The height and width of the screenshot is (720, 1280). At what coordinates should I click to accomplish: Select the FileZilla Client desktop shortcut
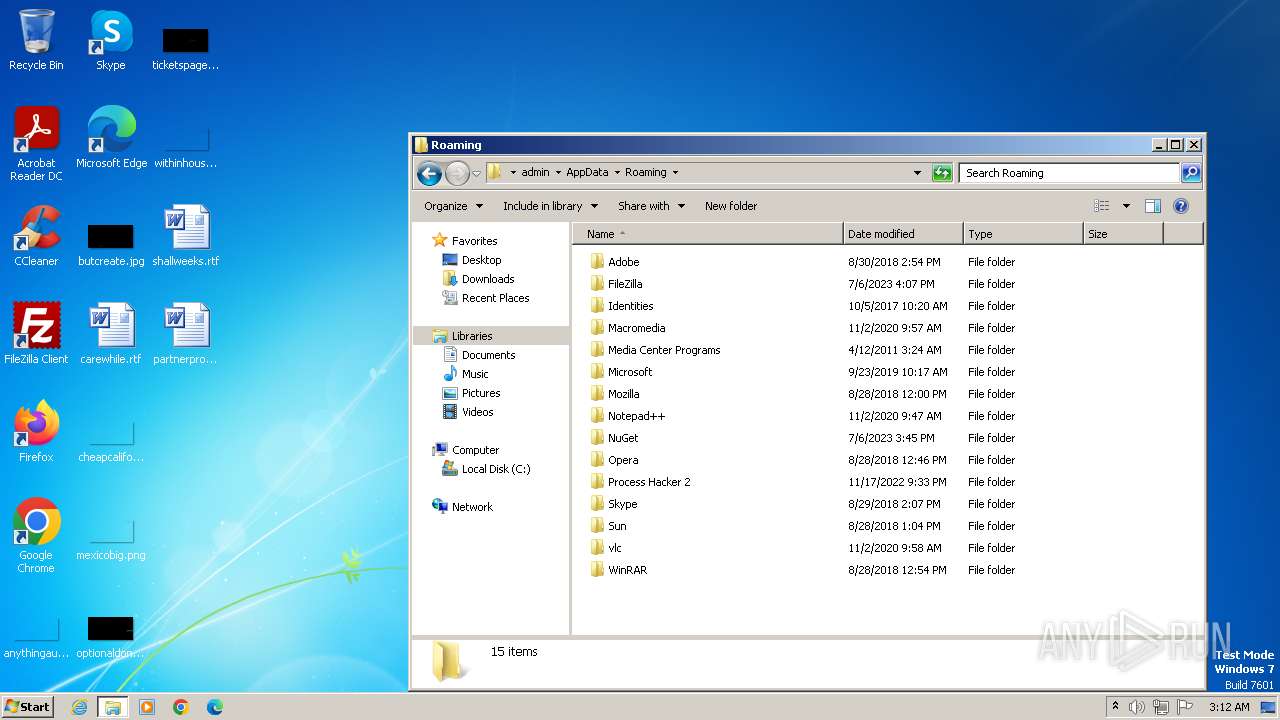click(x=36, y=333)
